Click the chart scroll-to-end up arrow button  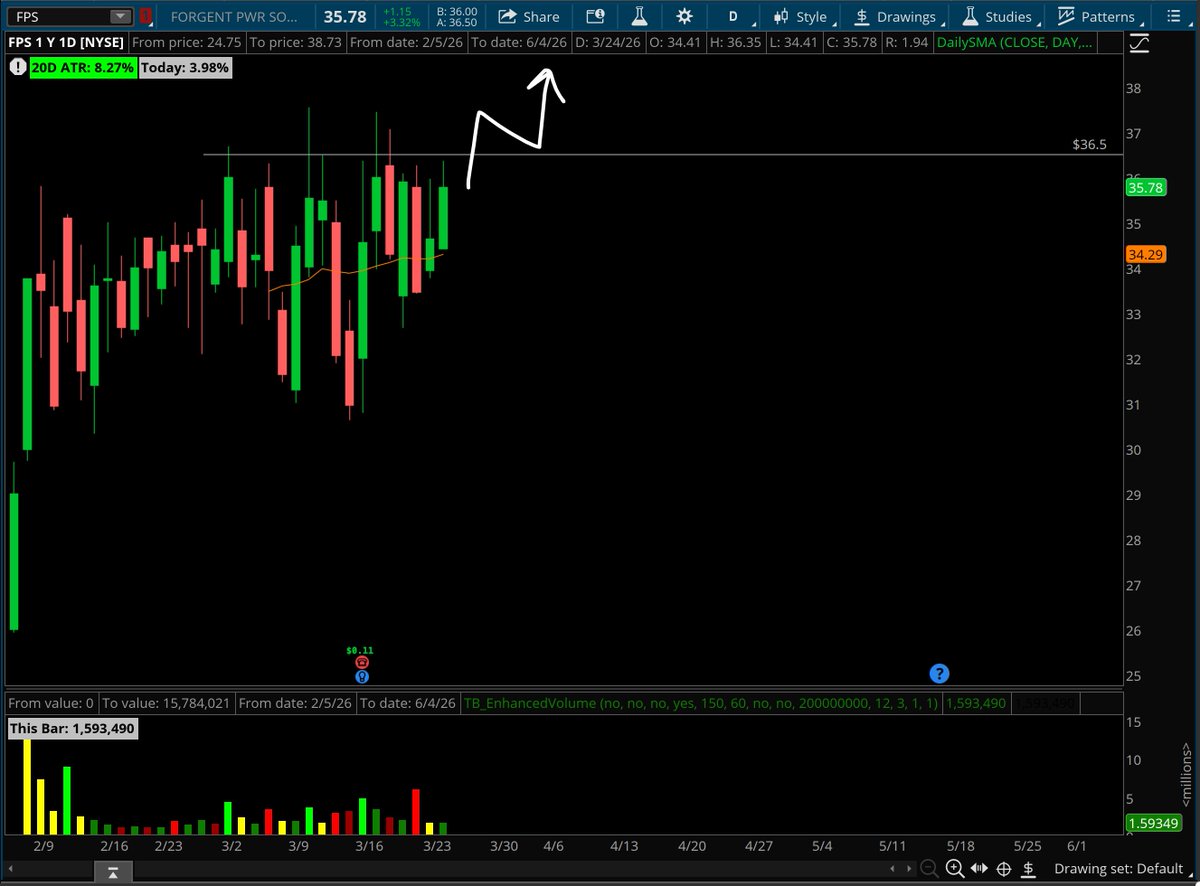coord(114,873)
